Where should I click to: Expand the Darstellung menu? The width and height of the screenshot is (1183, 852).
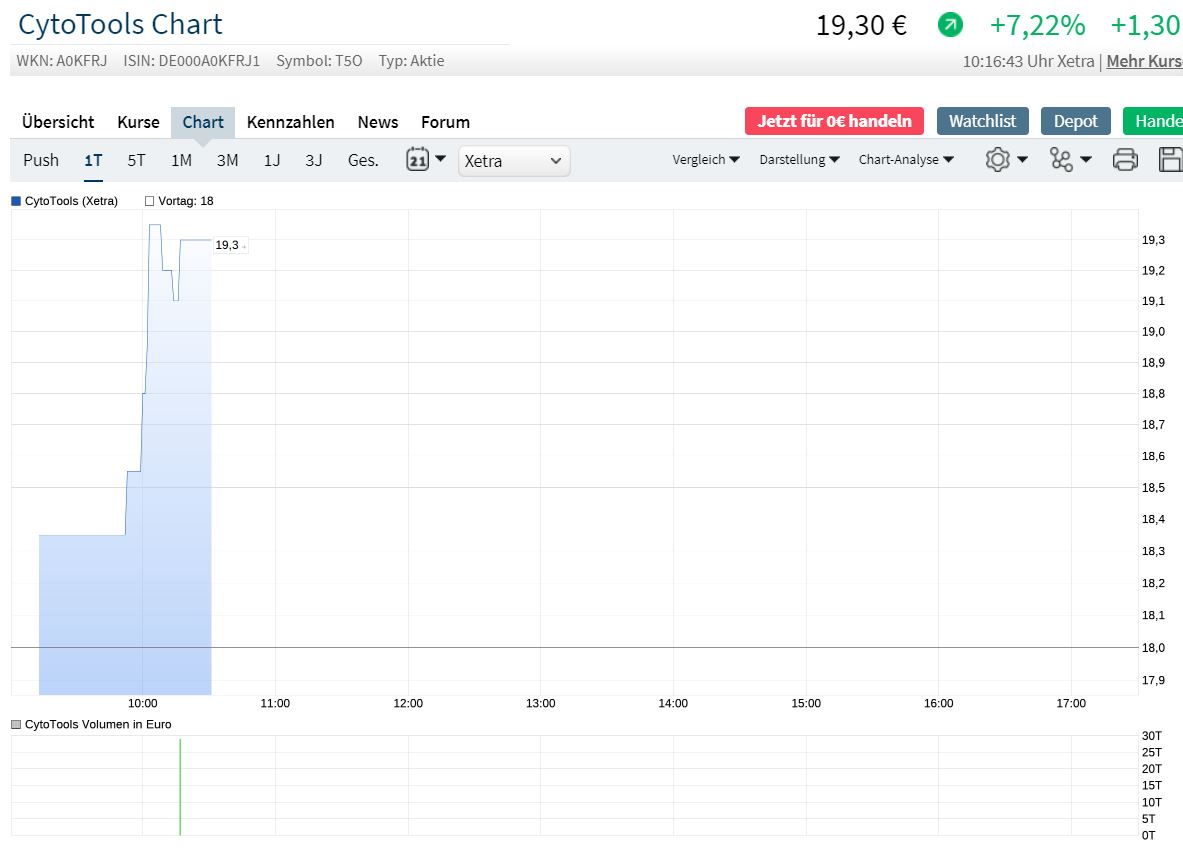[799, 160]
